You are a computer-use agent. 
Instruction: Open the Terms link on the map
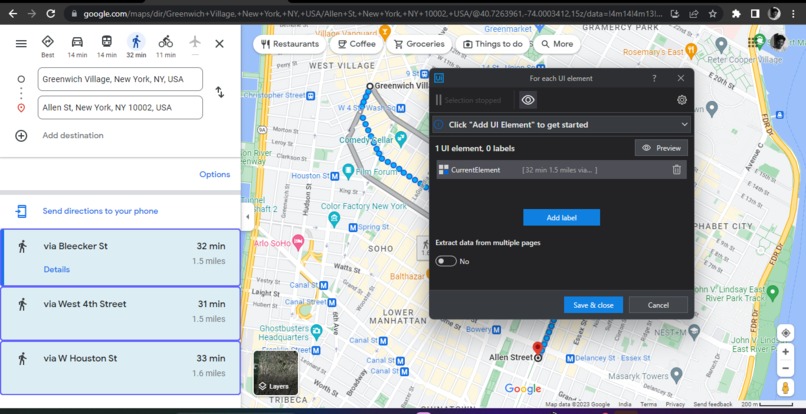pyautogui.click(x=648, y=404)
